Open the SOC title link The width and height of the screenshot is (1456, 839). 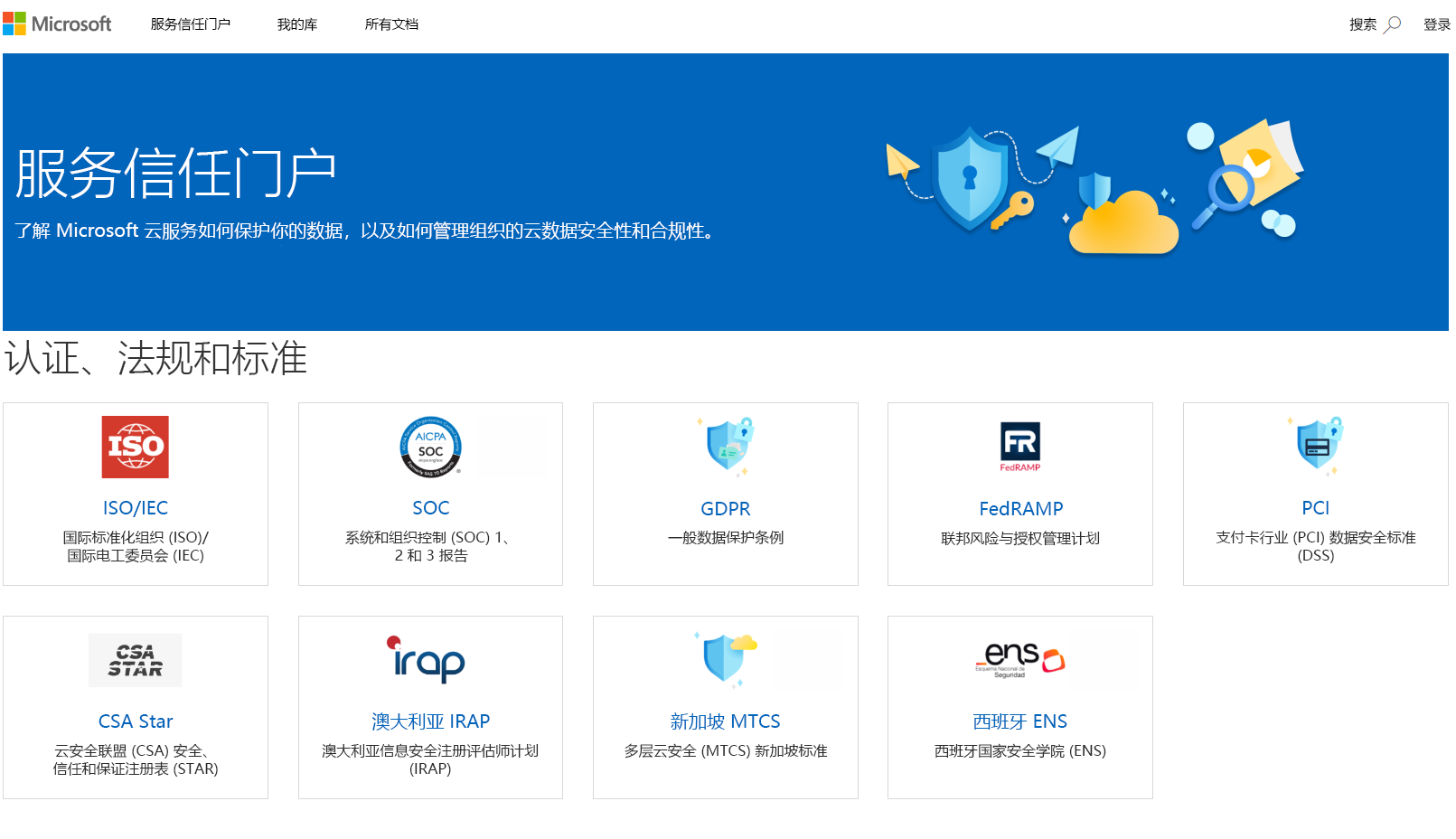click(x=431, y=508)
